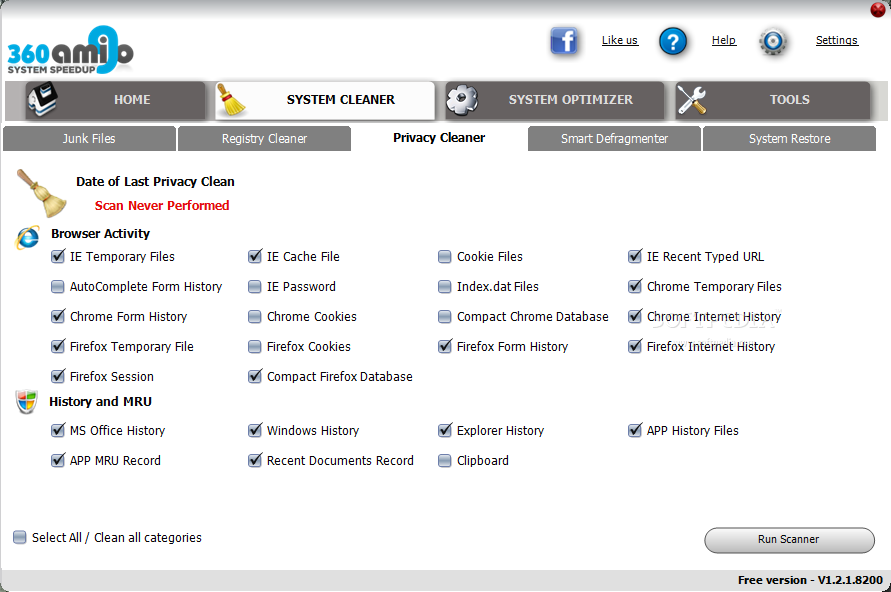Open the Smart Defragmenter tab
This screenshot has width=891, height=592.
[614, 139]
